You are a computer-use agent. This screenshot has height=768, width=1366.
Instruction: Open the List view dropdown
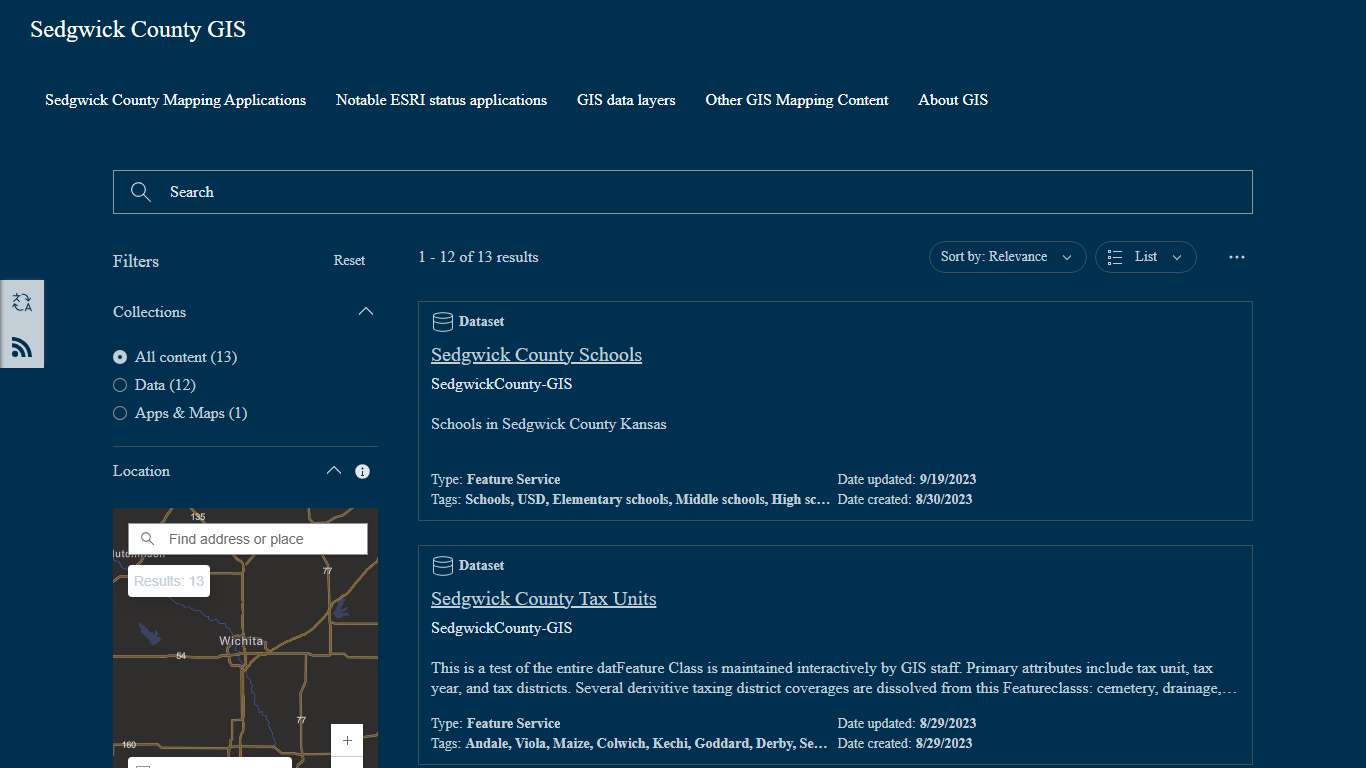pyautogui.click(x=1176, y=257)
